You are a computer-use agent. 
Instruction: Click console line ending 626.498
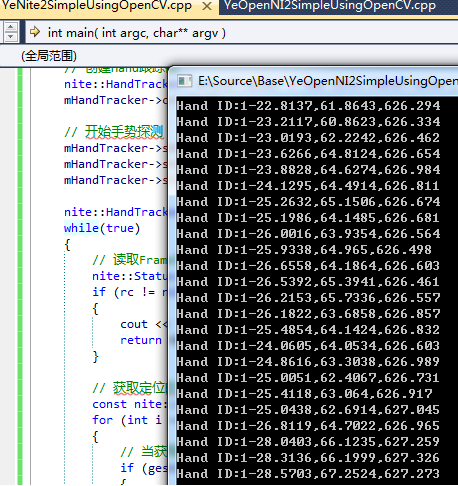pyautogui.click(x=304, y=250)
